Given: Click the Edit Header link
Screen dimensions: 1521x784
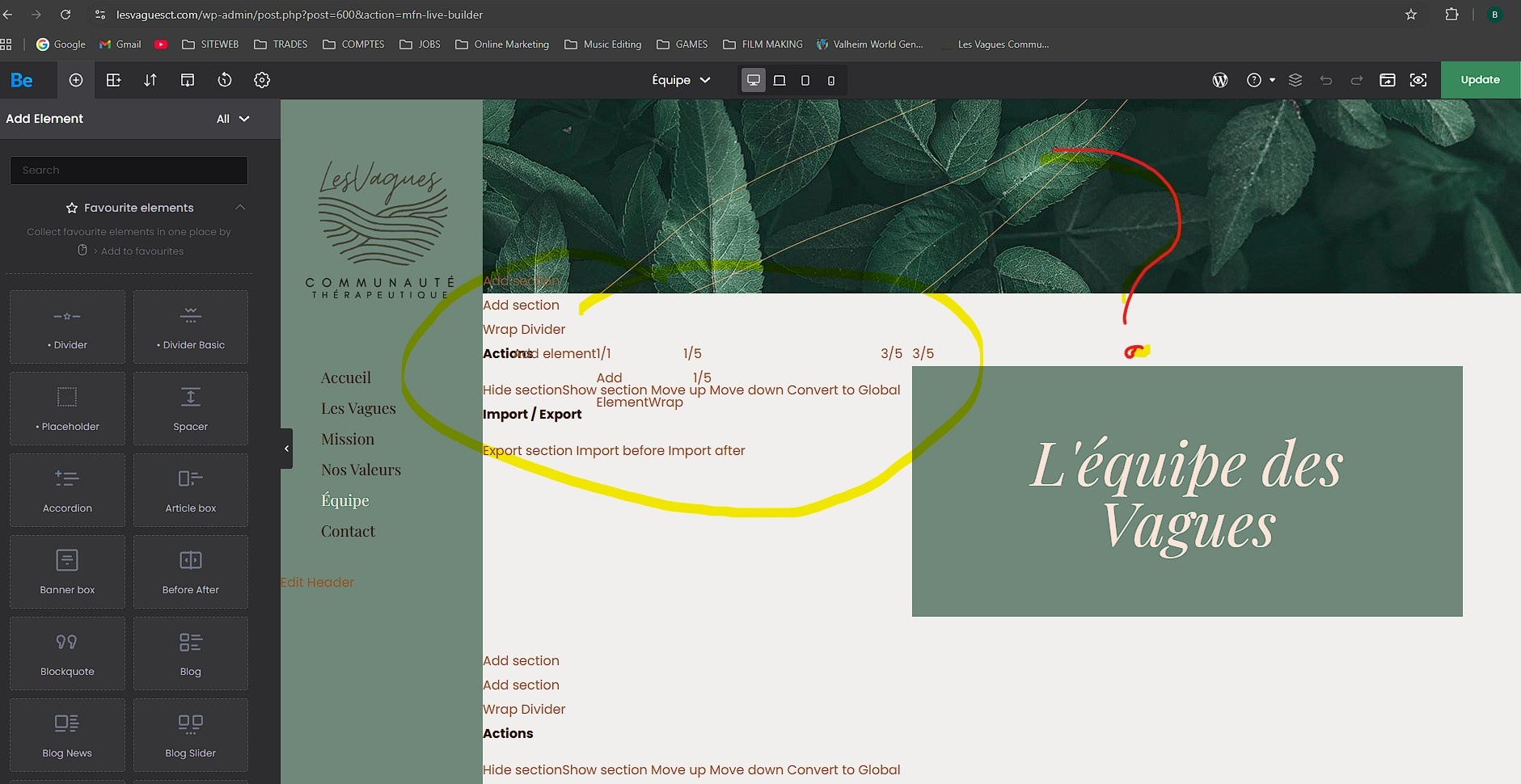Looking at the screenshot, I should 317,582.
